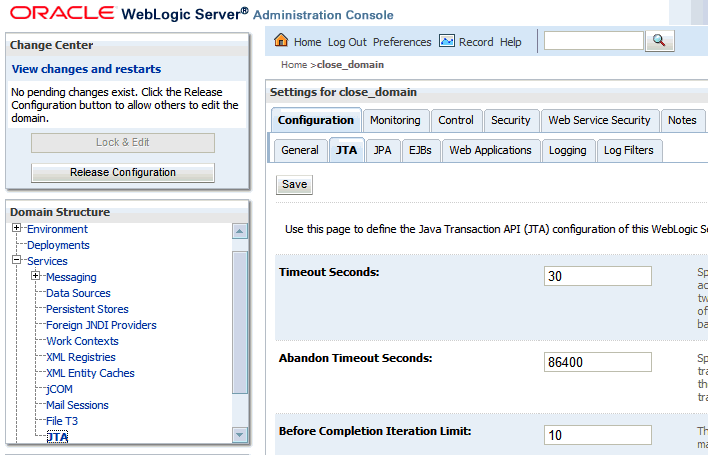Click the Timeout Seconds input field
The width and height of the screenshot is (708, 455).
point(598,276)
